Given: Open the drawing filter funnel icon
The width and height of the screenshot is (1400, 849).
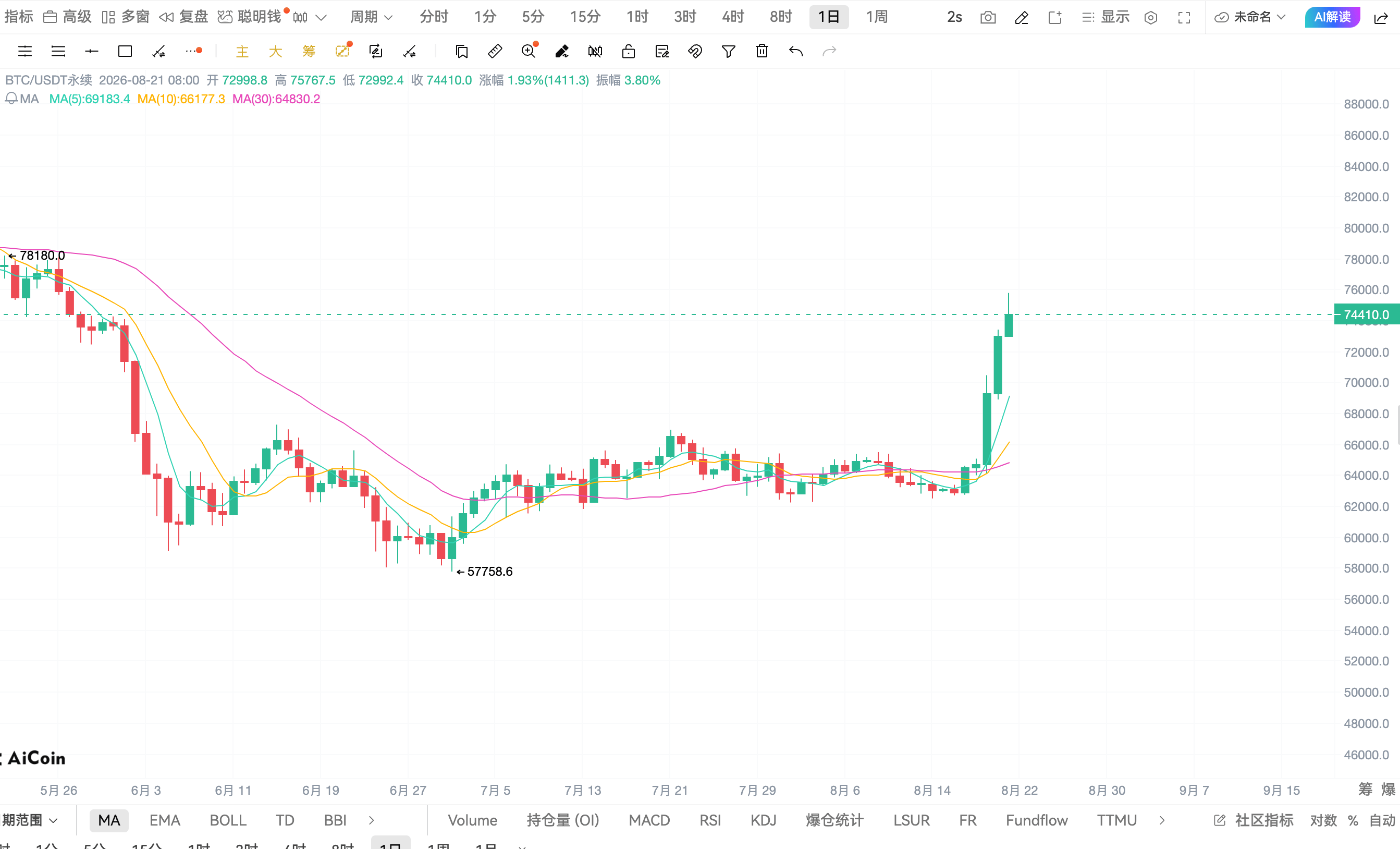Looking at the screenshot, I should pyautogui.click(x=729, y=52).
